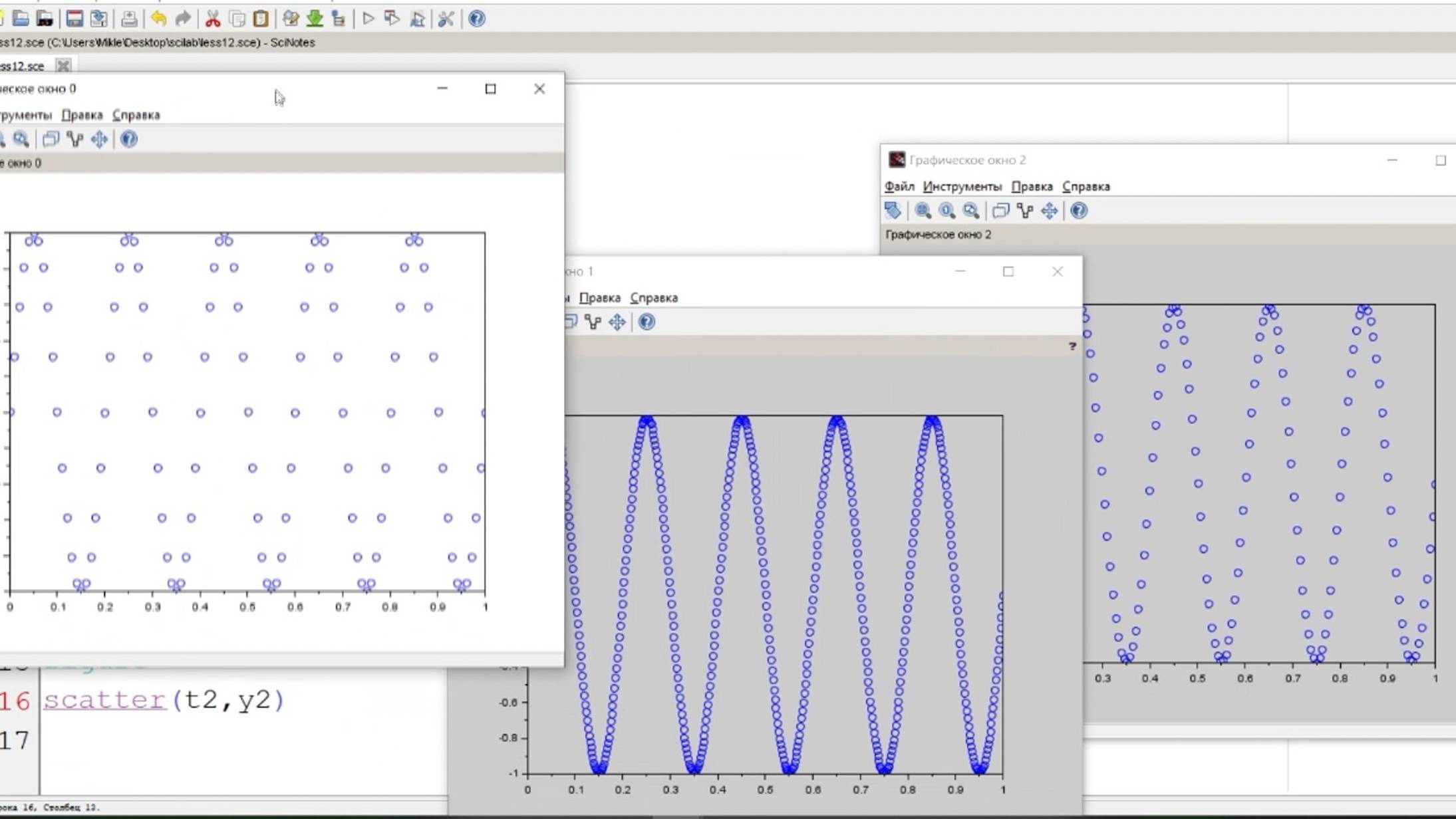Click the SciNotes Preferences wrench icon
The height and width of the screenshot is (819, 1456).
[x=446, y=19]
